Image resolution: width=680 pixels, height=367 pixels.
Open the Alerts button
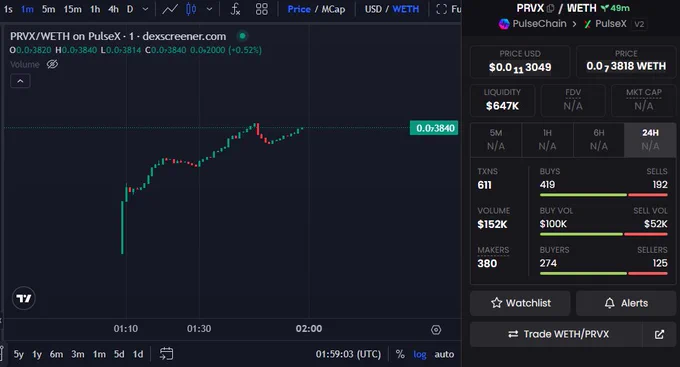[626, 303]
